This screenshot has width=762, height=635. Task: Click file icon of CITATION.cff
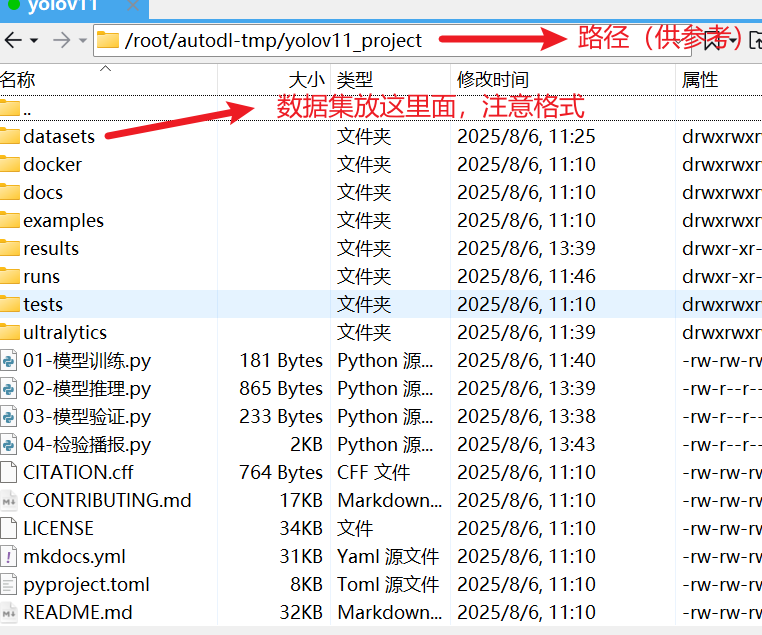(x=8, y=472)
